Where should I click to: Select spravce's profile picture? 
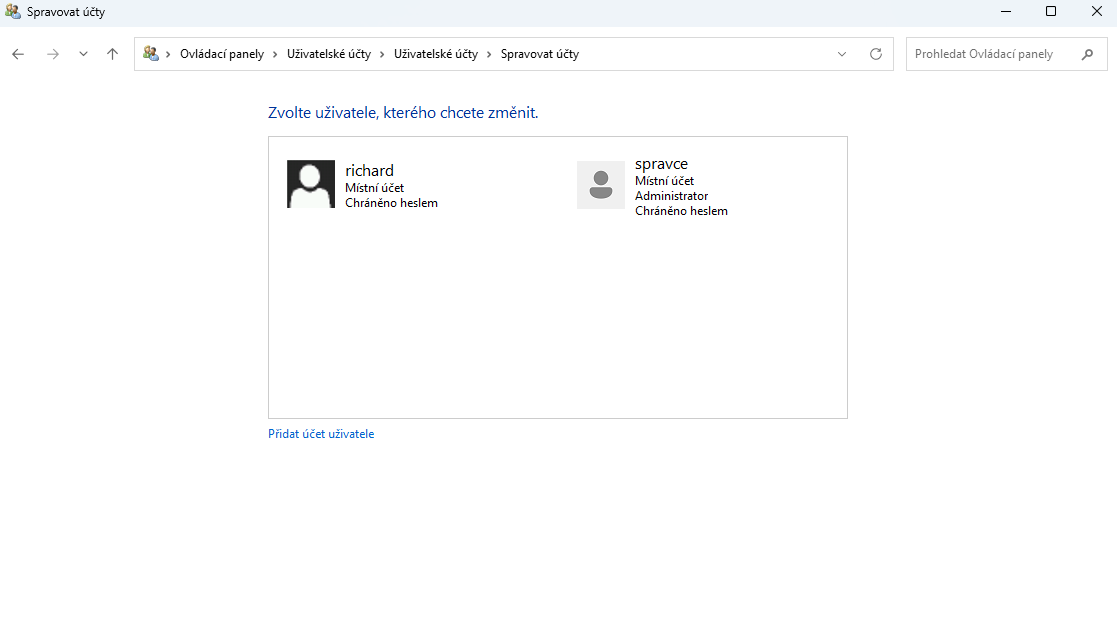[600, 185]
